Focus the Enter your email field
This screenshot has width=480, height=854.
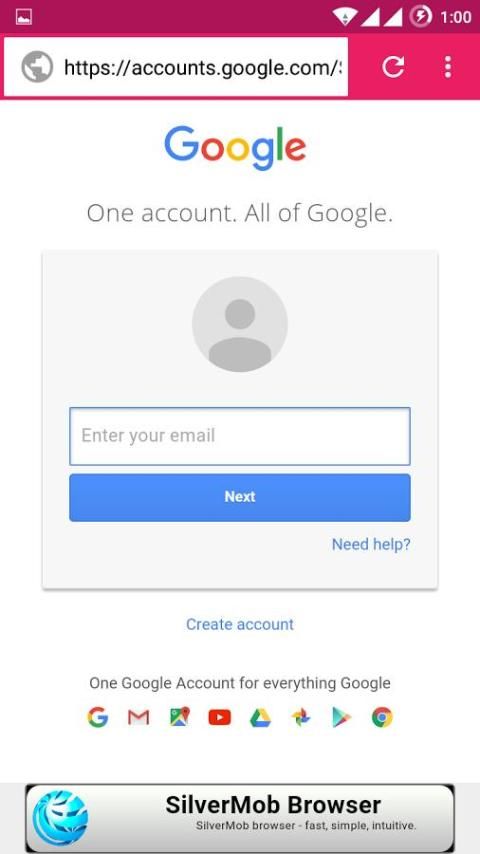(x=240, y=436)
